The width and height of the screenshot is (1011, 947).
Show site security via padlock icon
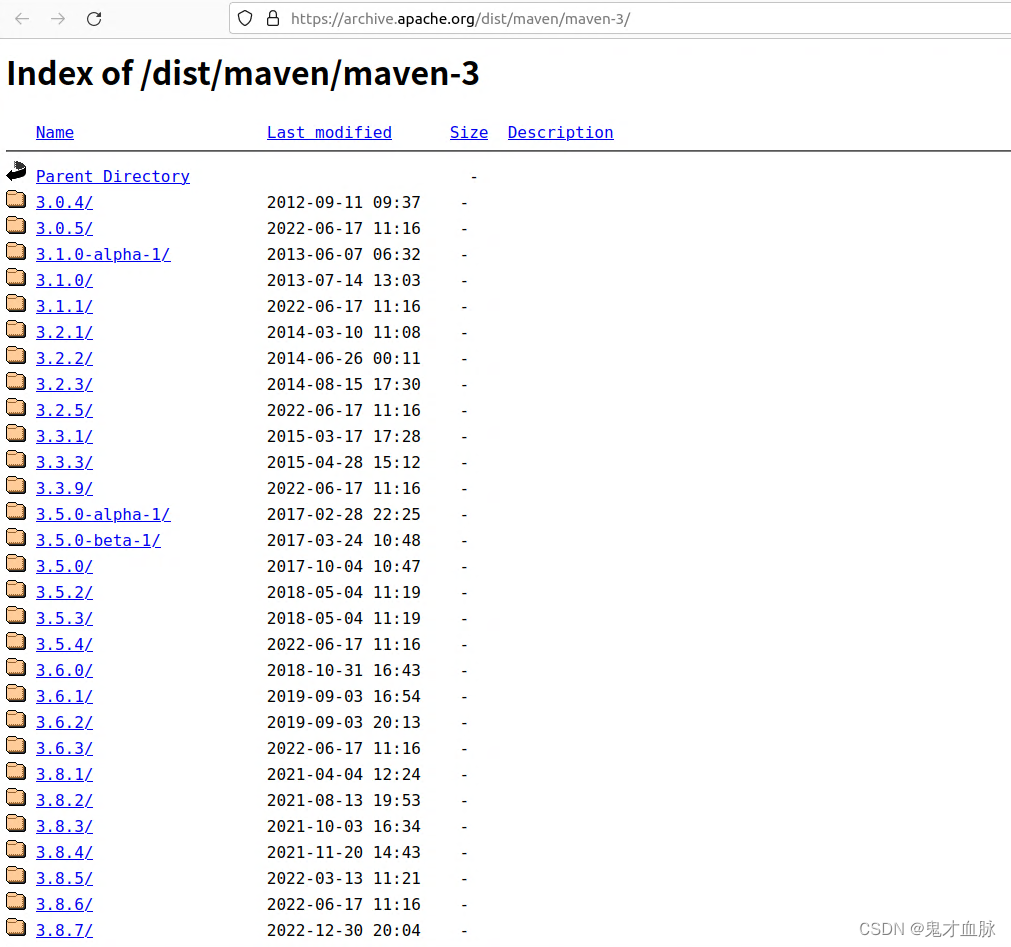(273, 18)
